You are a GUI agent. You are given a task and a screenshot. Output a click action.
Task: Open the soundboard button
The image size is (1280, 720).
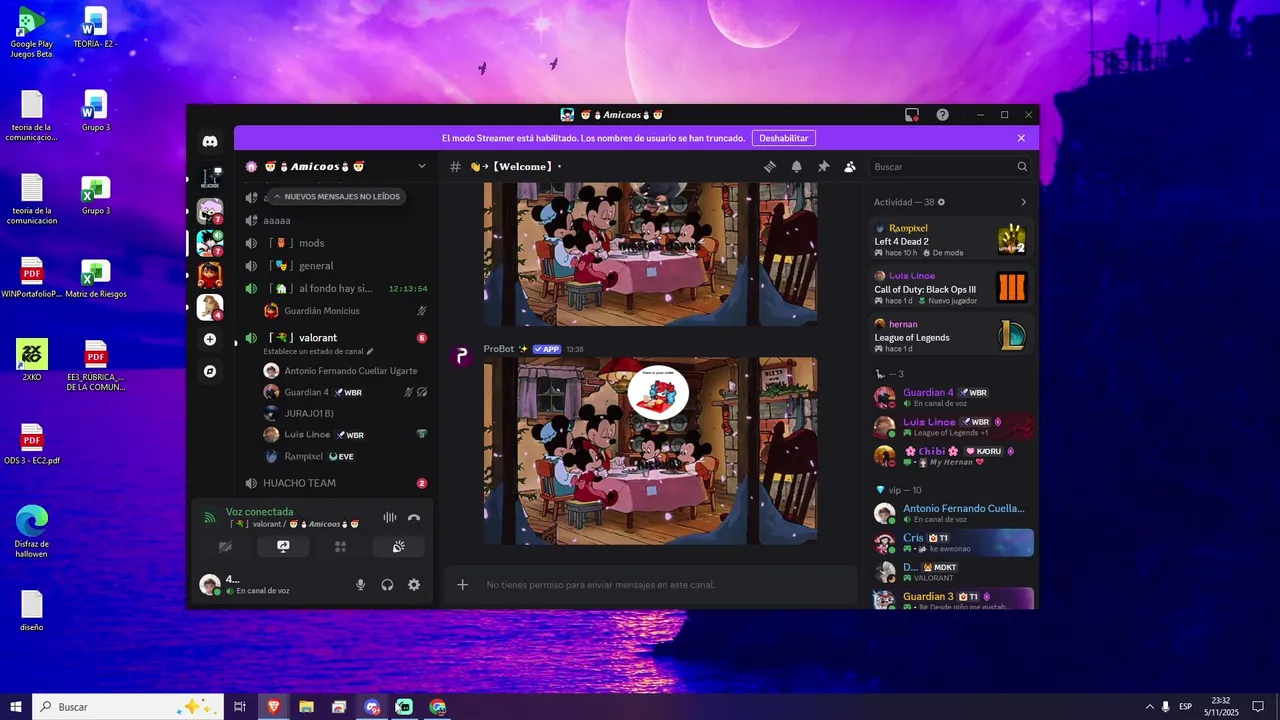(x=398, y=547)
